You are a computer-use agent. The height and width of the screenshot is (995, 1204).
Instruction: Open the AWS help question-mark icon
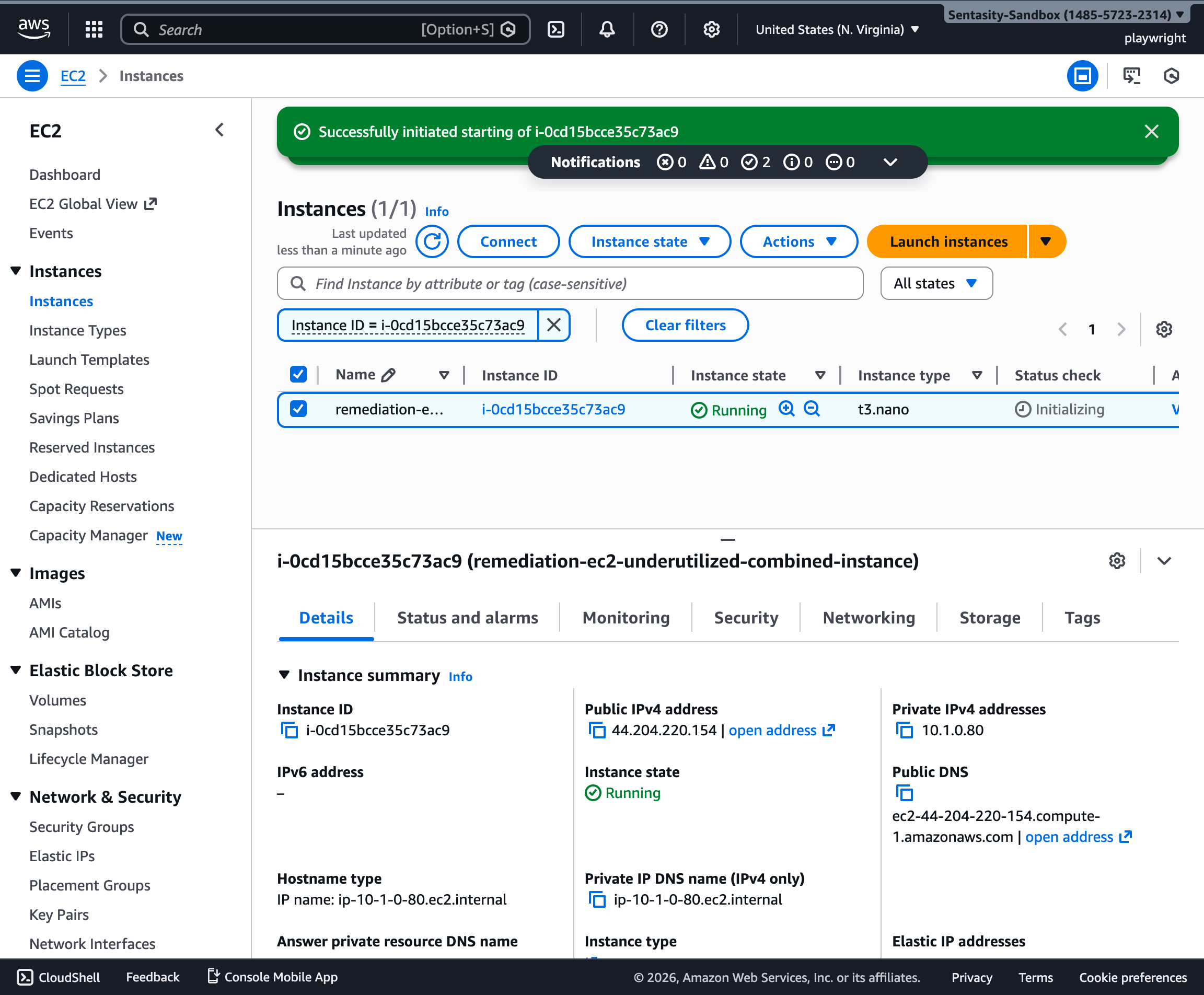[659, 29]
